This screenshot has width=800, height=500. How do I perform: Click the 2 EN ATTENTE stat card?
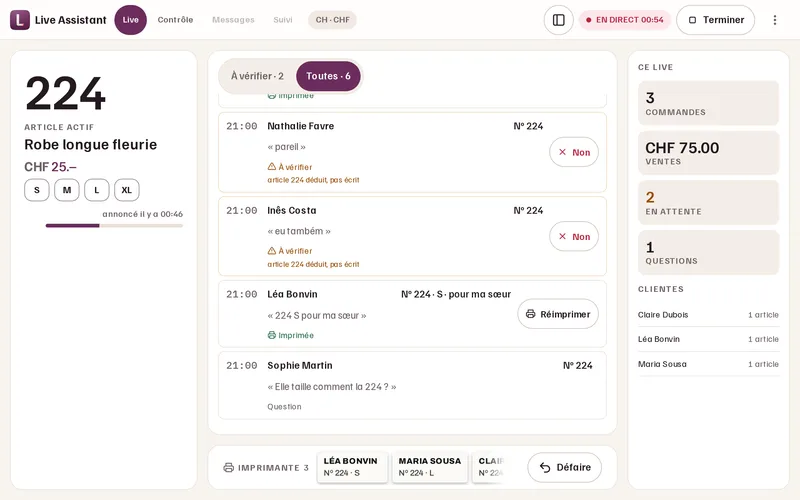click(708, 203)
